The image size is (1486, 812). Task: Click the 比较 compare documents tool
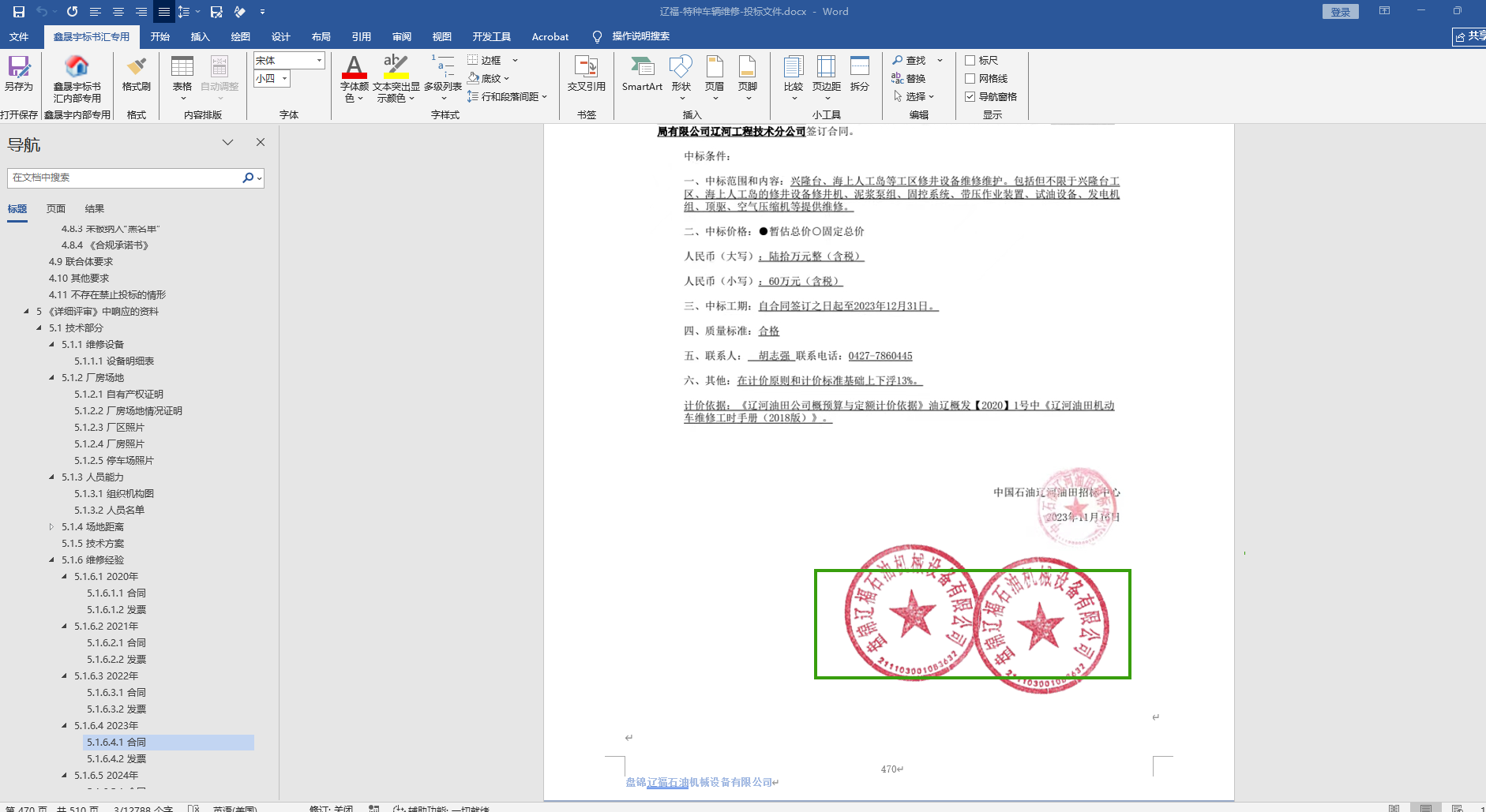pyautogui.click(x=794, y=78)
